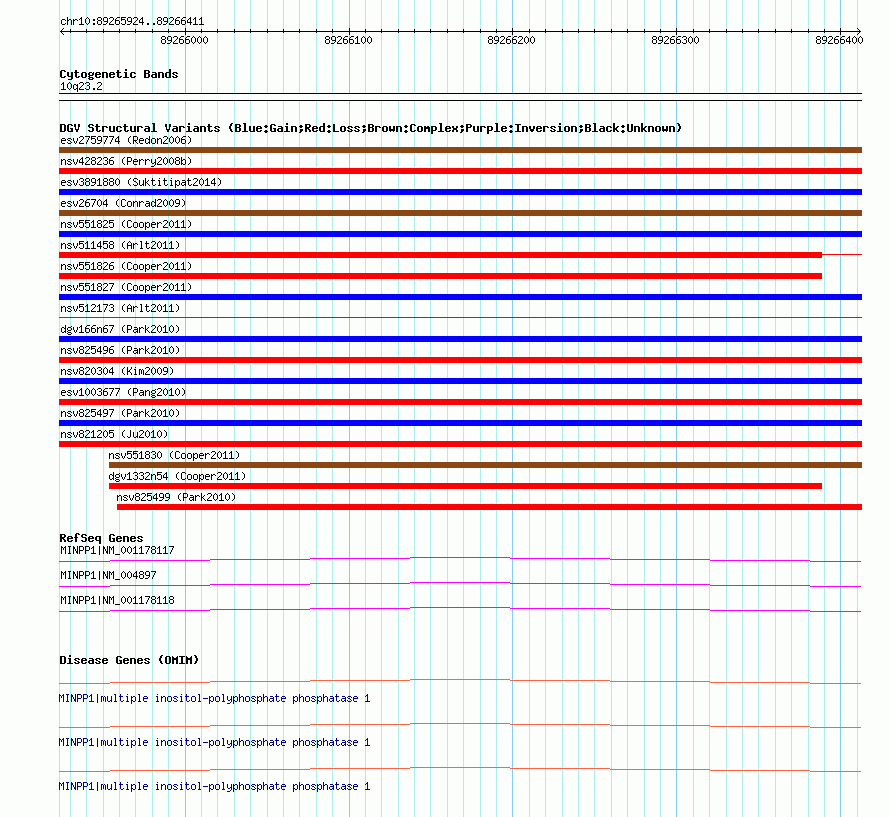Click the dgv166n67 (Park2010) label
The width and height of the screenshot is (890, 817).
tap(120, 329)
